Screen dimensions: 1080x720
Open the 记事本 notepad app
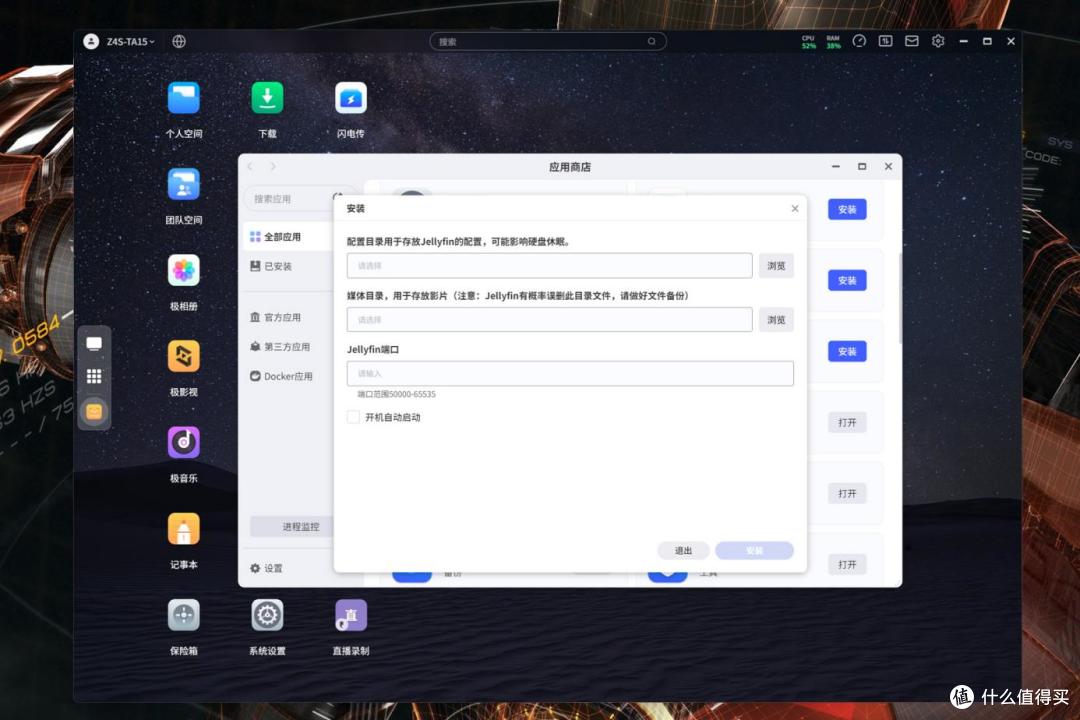[183, 529]
